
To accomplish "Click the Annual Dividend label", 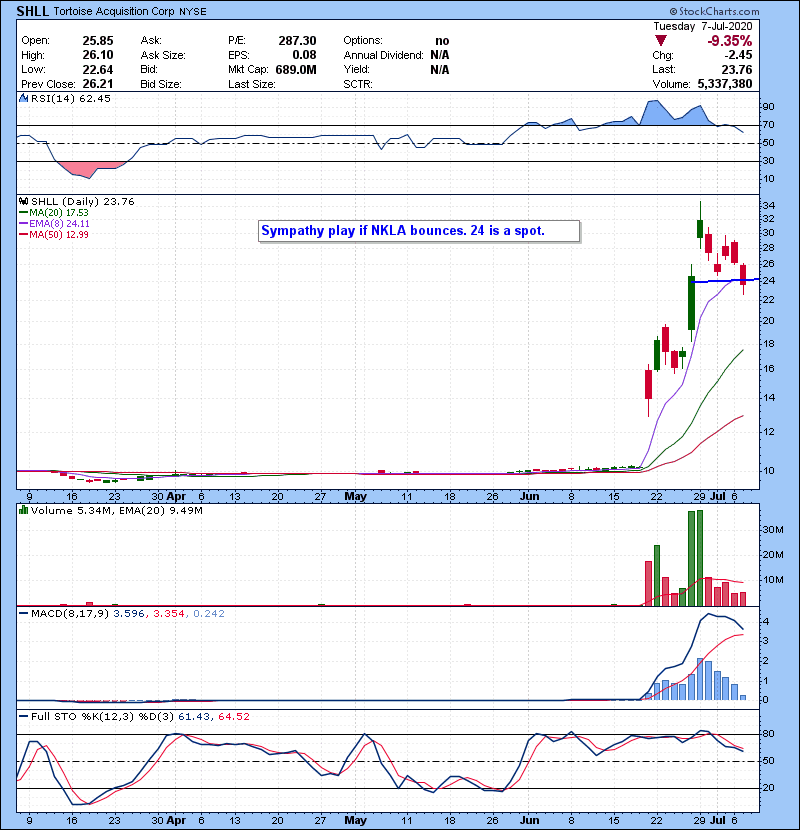I will (383, 55).
